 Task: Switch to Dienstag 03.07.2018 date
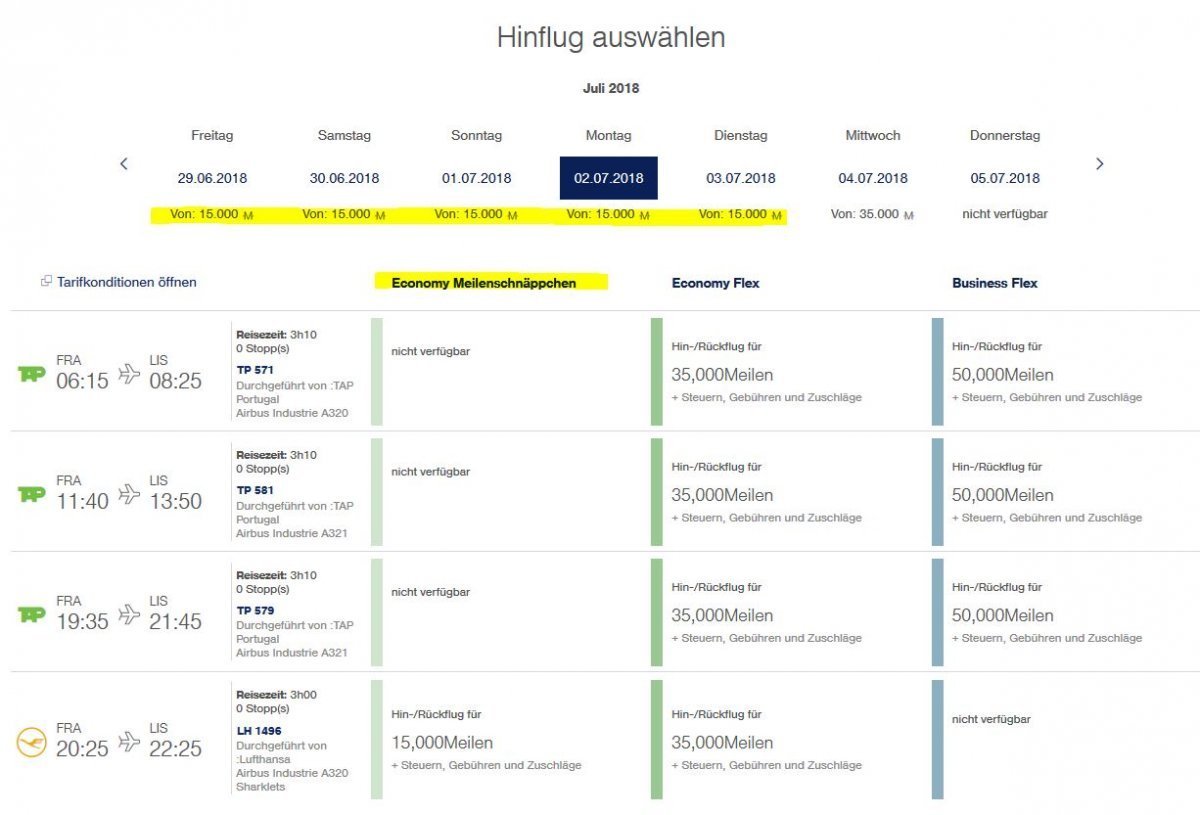[x=740, y=178]
